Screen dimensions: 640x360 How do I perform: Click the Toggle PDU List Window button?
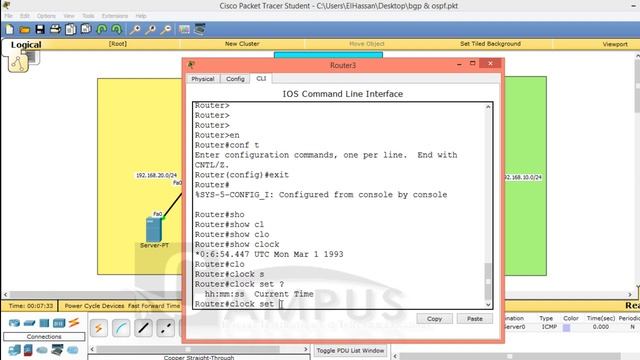point(350,351)
